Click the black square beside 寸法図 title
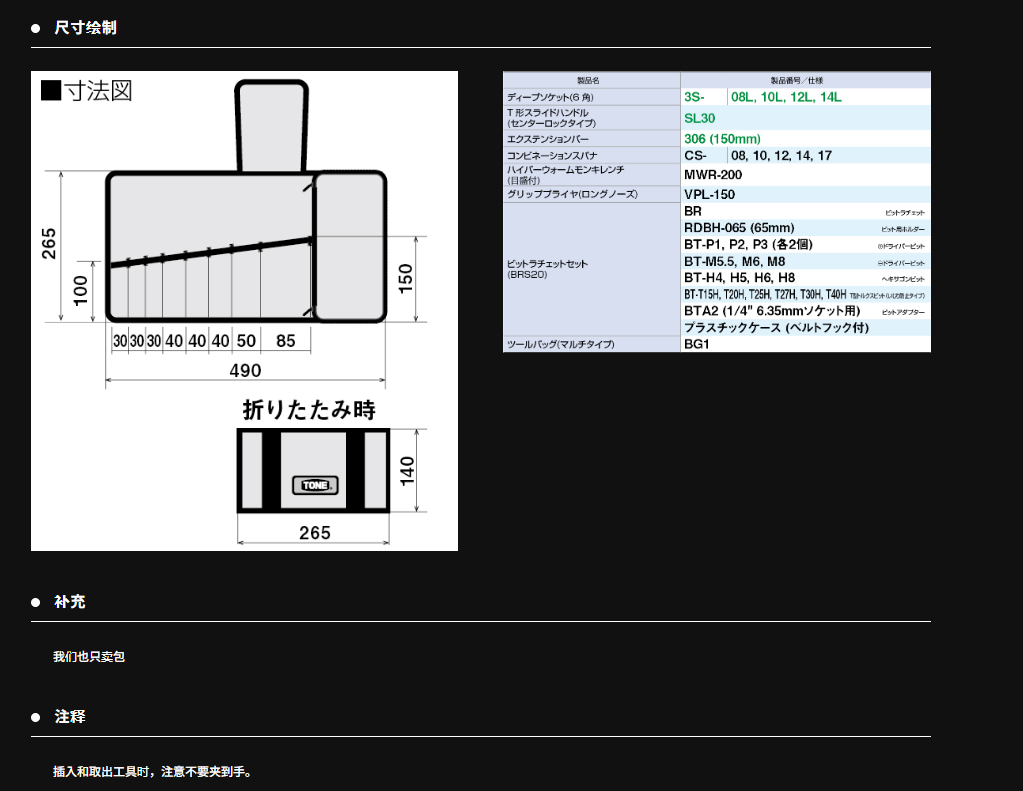Screen dimensions: 1023x791 click(51, 91)
